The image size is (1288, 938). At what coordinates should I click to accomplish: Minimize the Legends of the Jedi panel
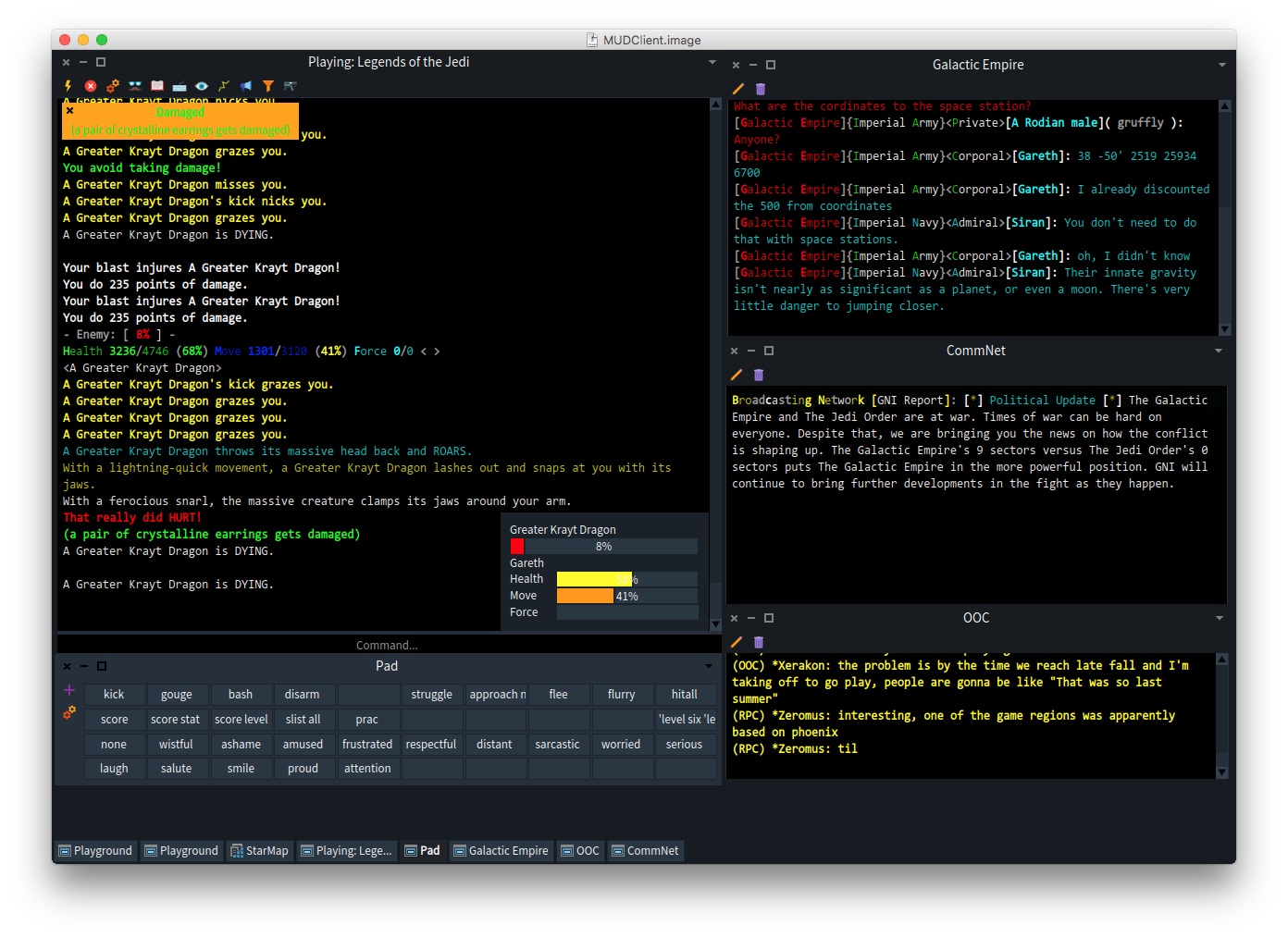point(83,62)
